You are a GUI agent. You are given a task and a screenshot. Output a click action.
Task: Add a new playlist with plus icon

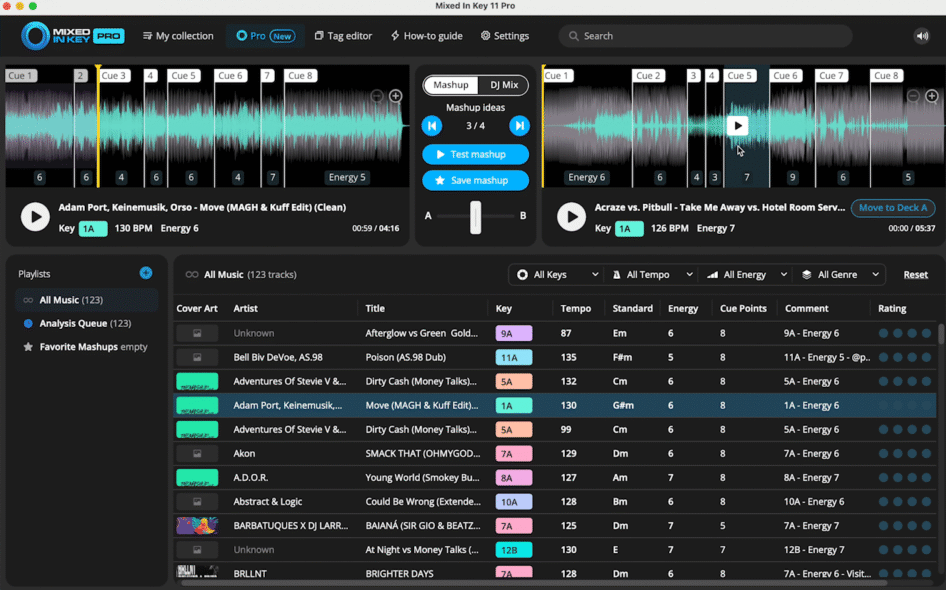[x=146, y=273]
